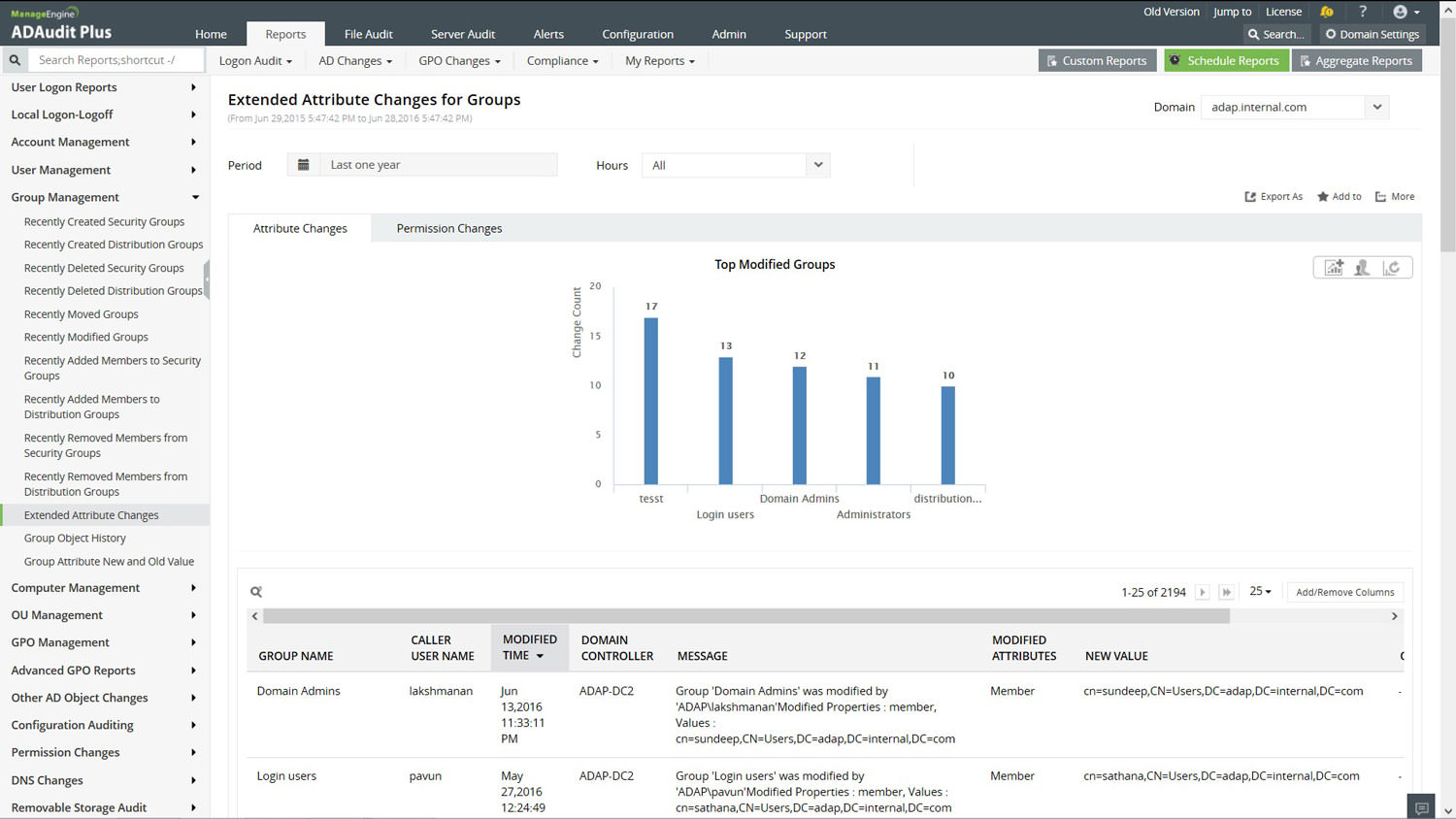Image resolution: width=1456 pixels, height=819 pixels.
Task: Open the Period calendar icon
Action: coord(303,165)
